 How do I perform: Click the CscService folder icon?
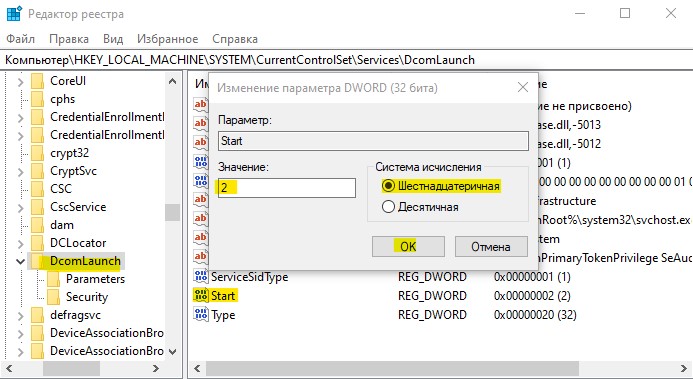click(x=38, y=207)
